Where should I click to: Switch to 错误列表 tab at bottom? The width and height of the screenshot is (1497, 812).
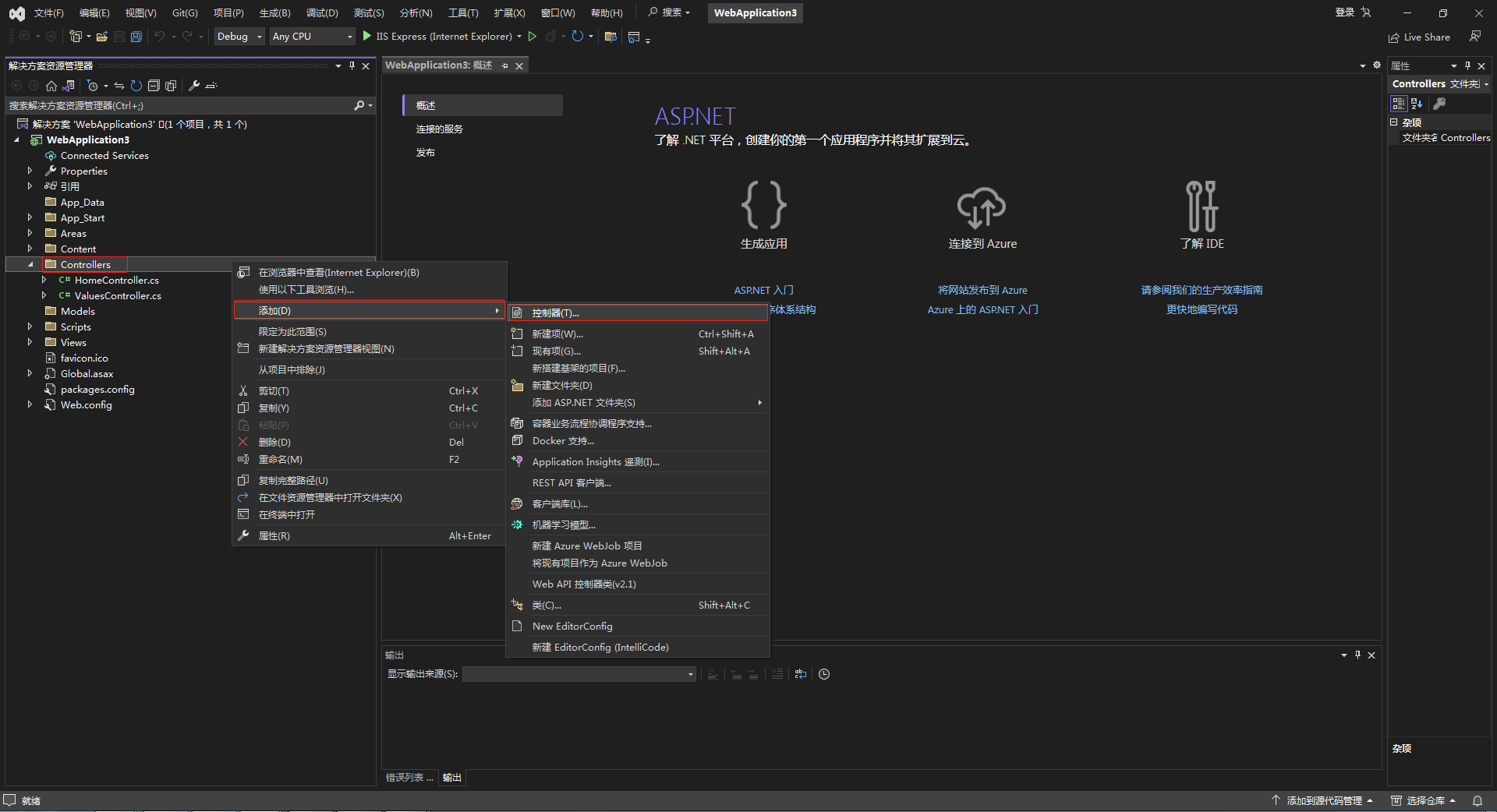click(x=409, y=778)
